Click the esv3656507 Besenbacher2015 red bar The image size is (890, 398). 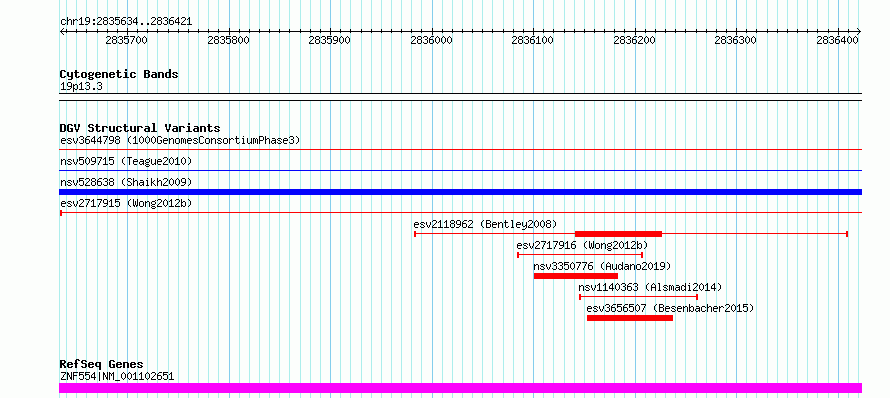tap(629, 318)
